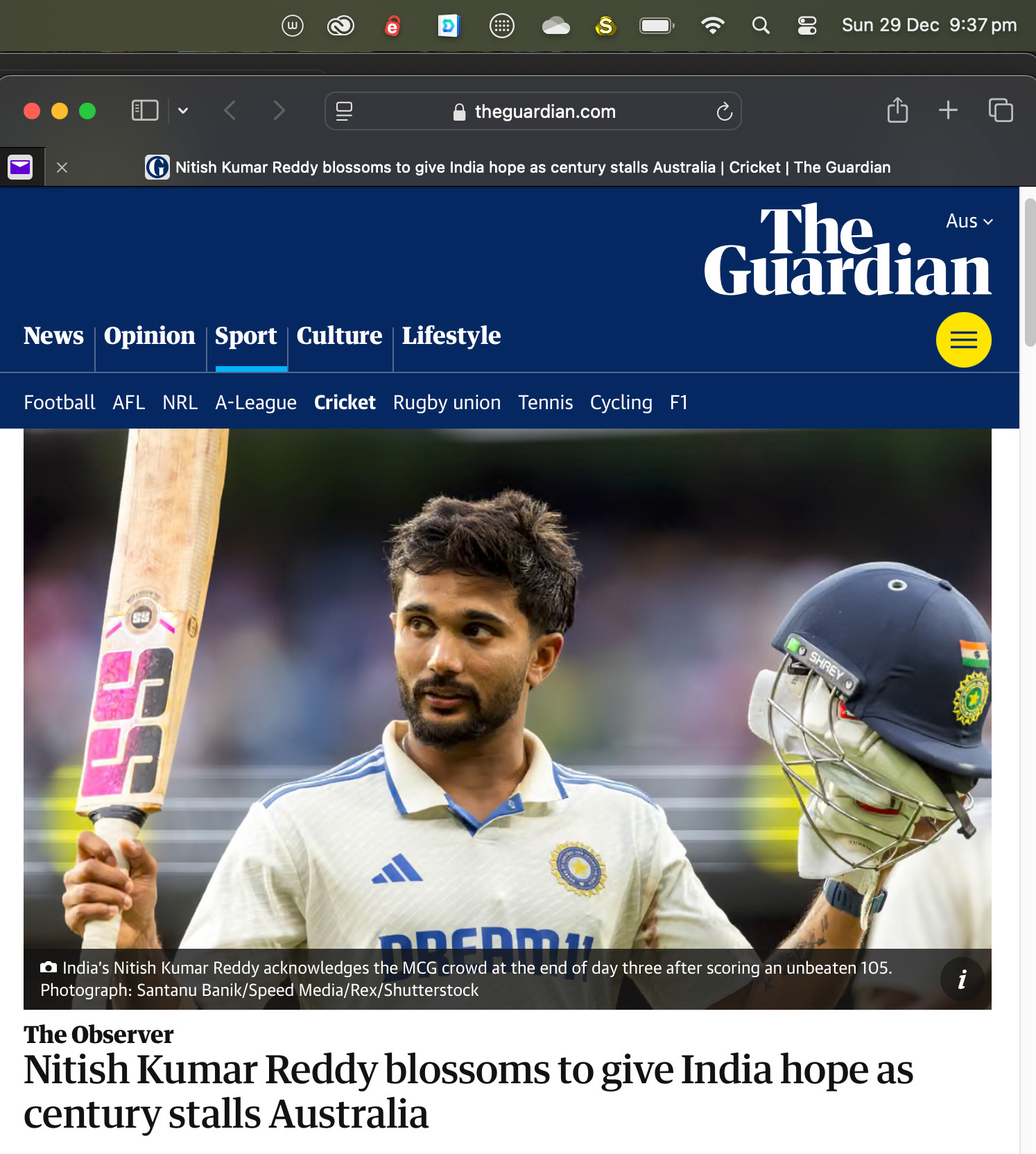This screenshot has width=1036, height=1154.
Task: Toggle the Safari sidebar
Action: point(145,111)
